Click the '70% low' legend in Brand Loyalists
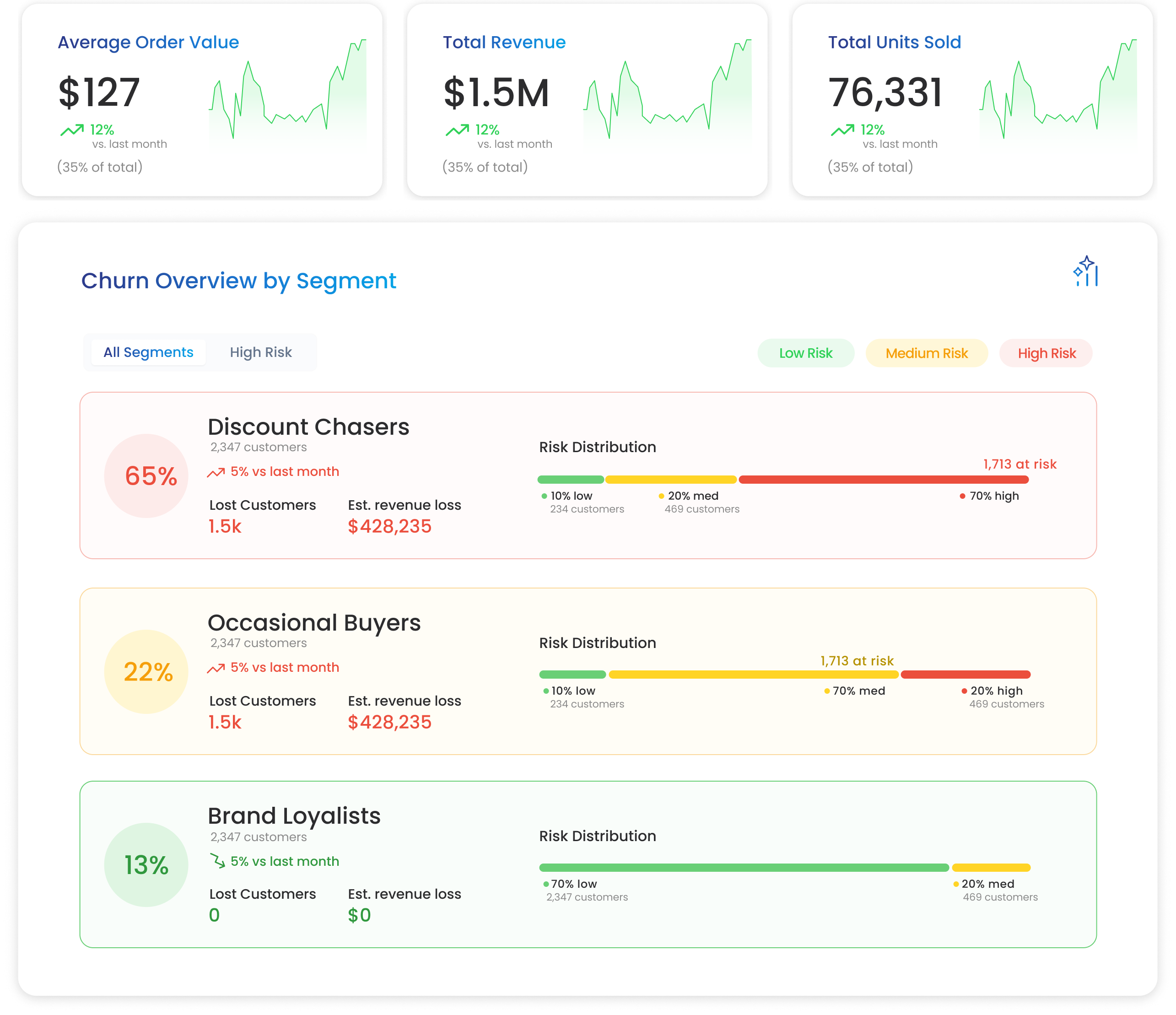 [570, 884]
